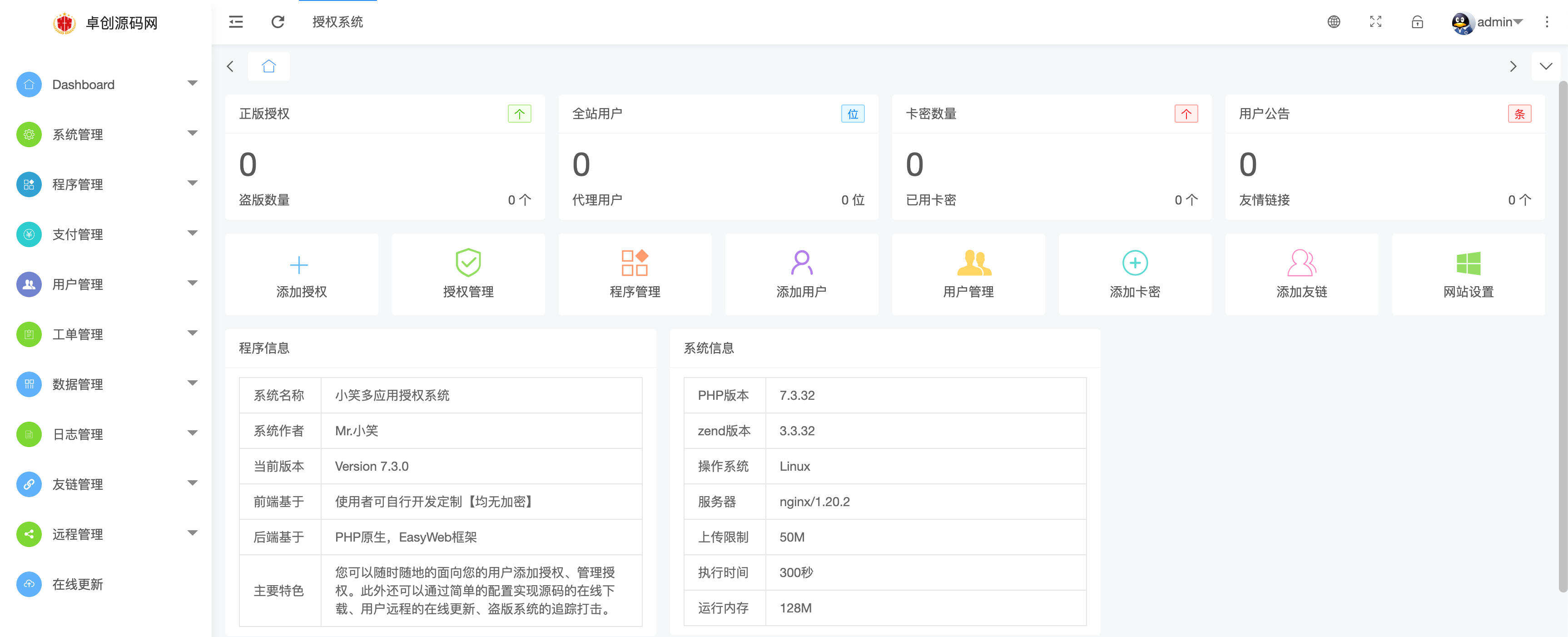Select Dashboard in the sidebar
Image resolution: width=1568 pixels, height=637 pixels.
(84, 85)
